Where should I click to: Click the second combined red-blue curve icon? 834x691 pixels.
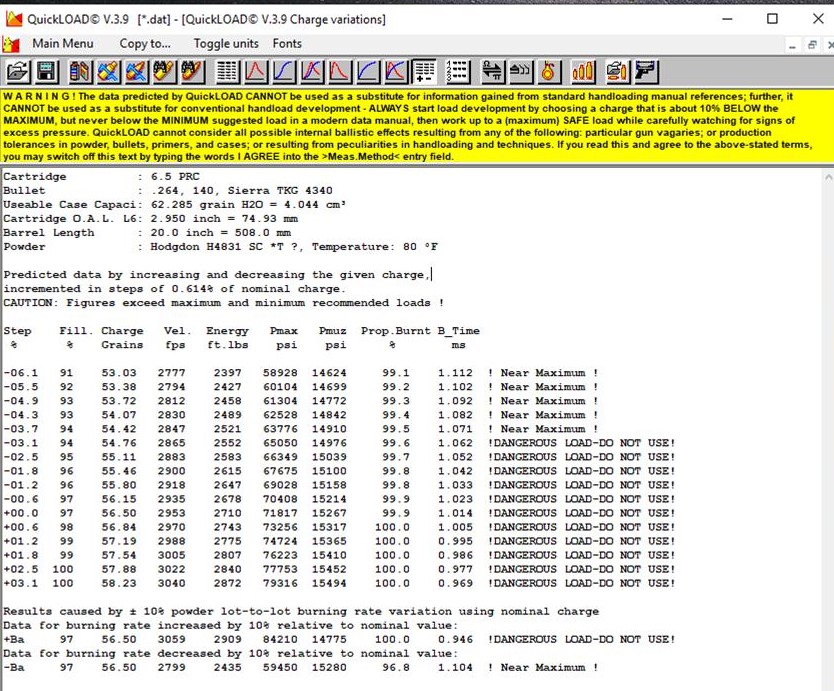[396, 71]
